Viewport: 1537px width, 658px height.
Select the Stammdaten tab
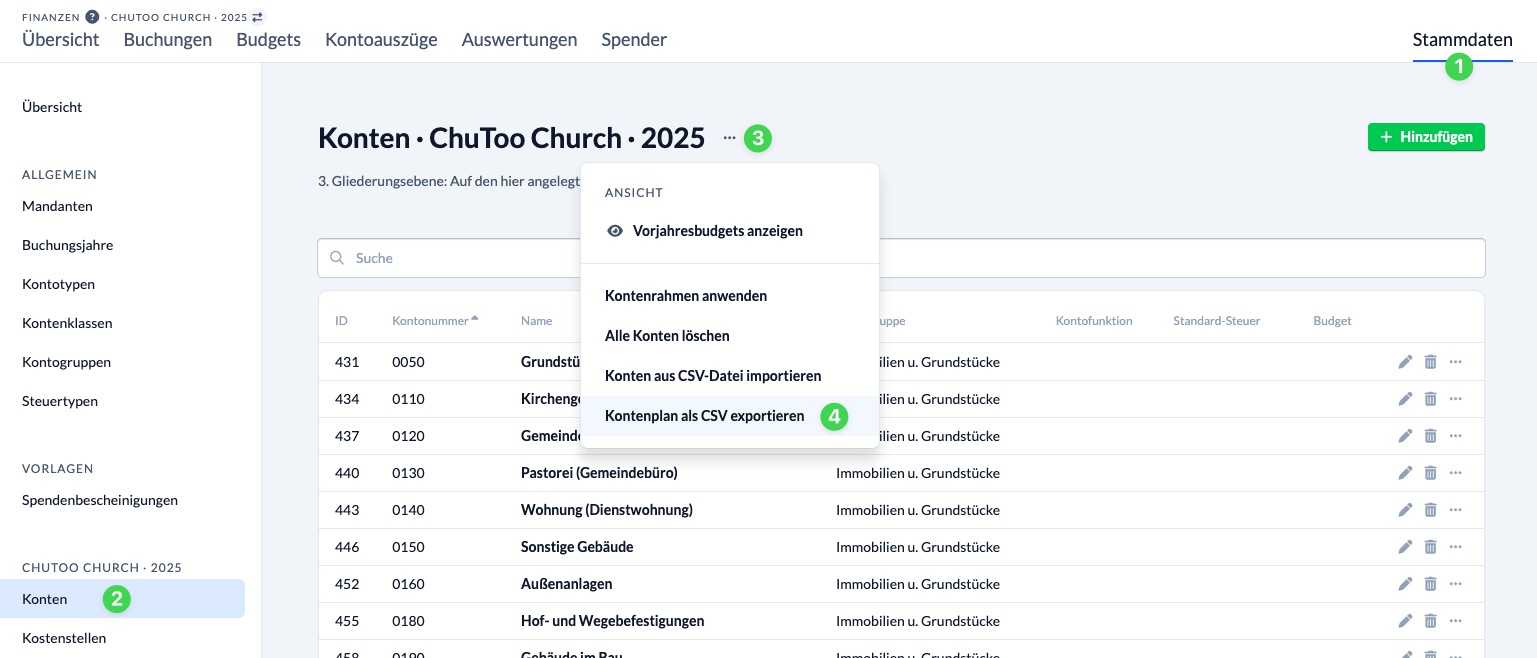point(1462,40)
